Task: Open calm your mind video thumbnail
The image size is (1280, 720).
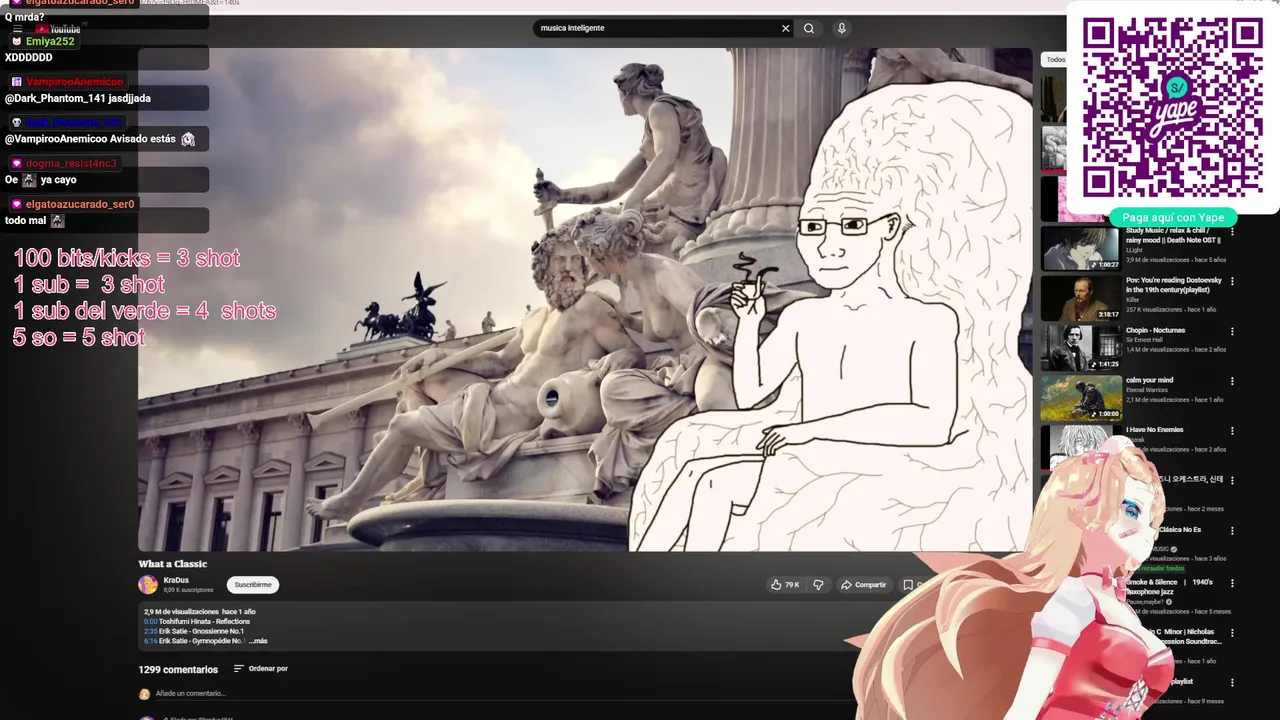Action: 1081,398
